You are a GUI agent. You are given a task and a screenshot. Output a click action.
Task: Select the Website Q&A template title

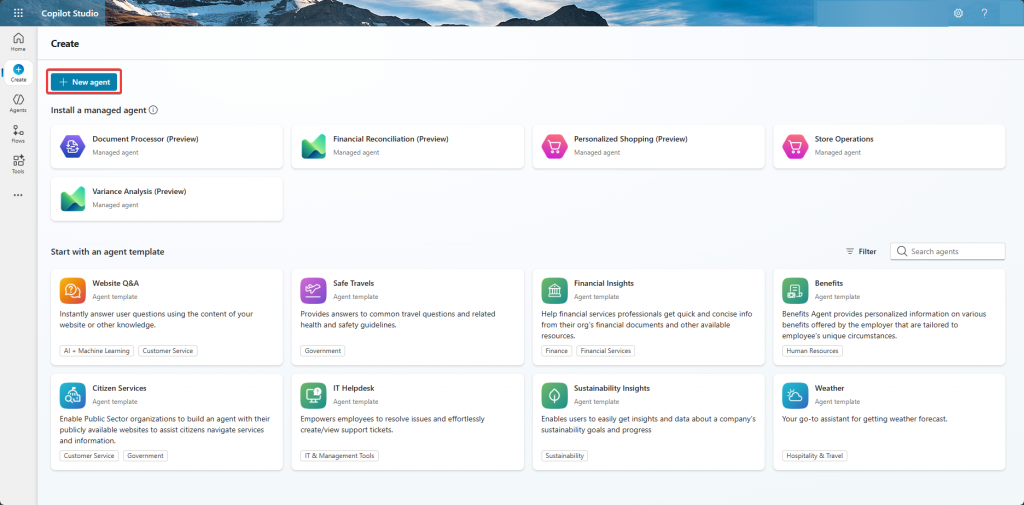click(x=116, y=284)
